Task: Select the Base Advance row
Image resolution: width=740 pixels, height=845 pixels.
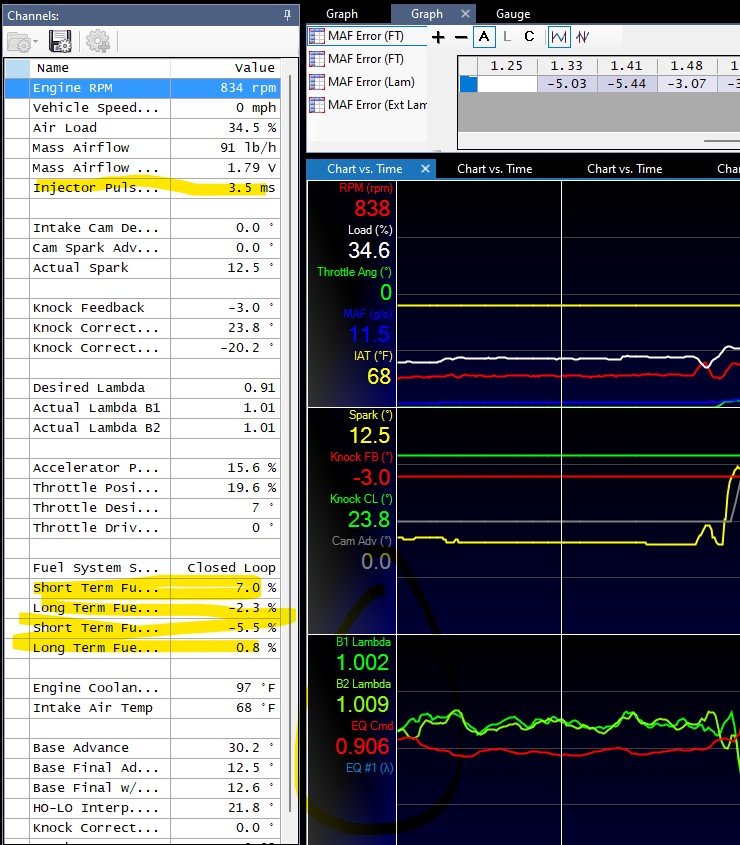Action: [143, 748]
